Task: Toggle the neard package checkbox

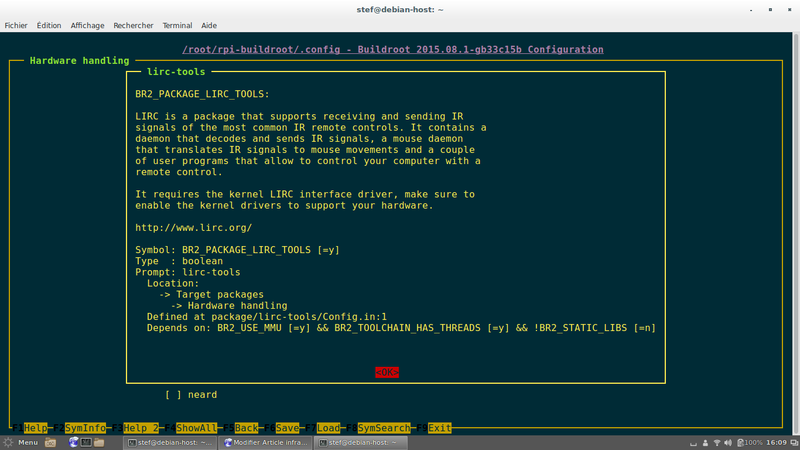Action: (173, 394)
